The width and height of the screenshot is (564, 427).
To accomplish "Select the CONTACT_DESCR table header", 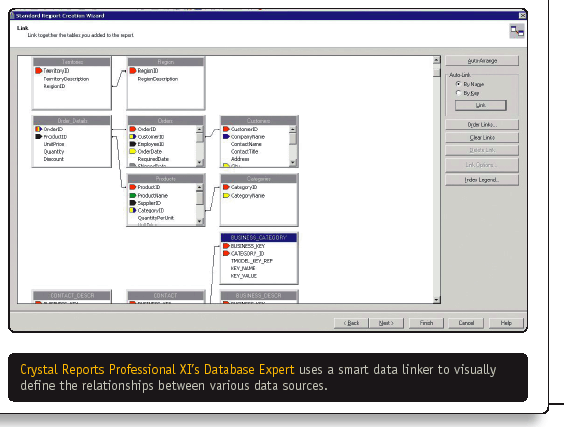I will (72, 296).
